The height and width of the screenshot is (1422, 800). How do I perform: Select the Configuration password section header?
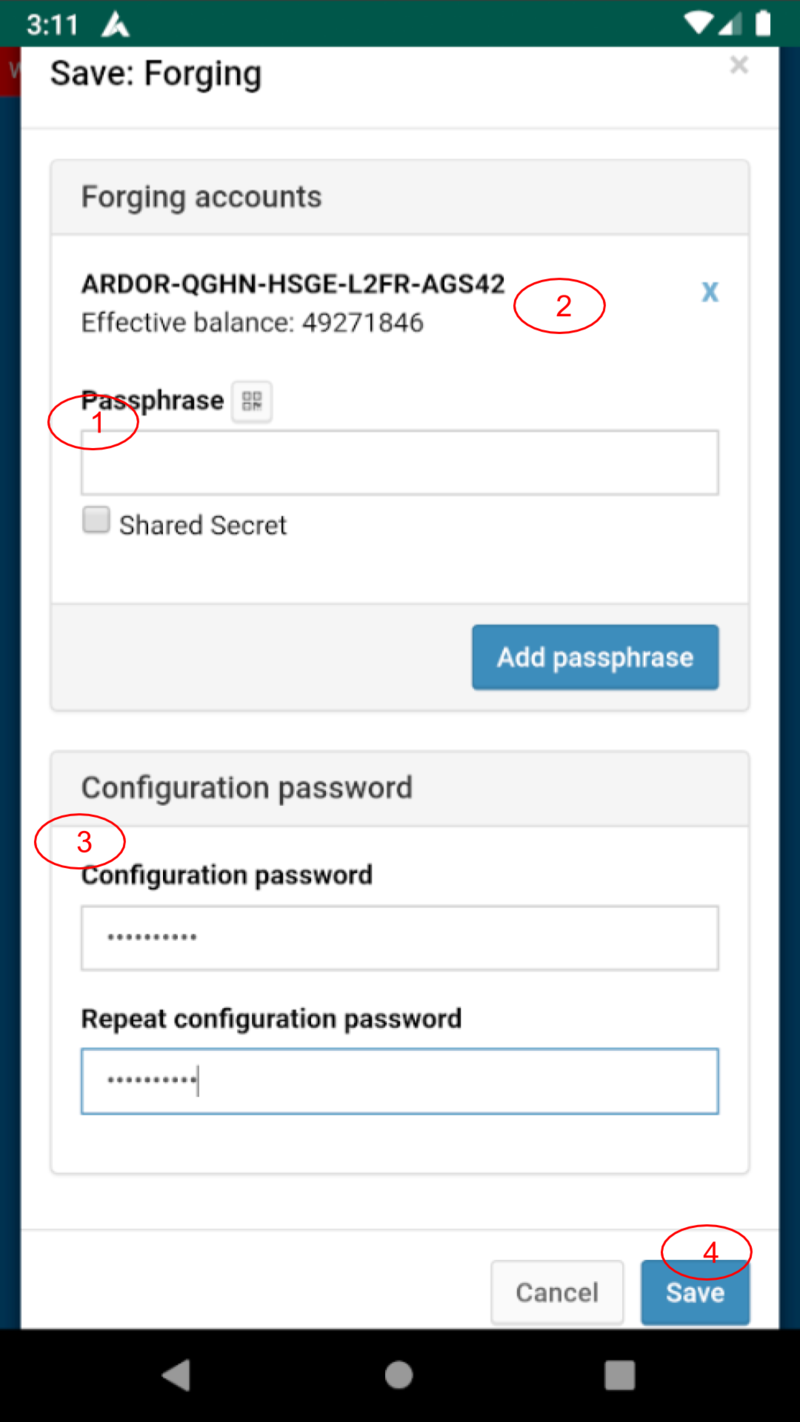246,787
